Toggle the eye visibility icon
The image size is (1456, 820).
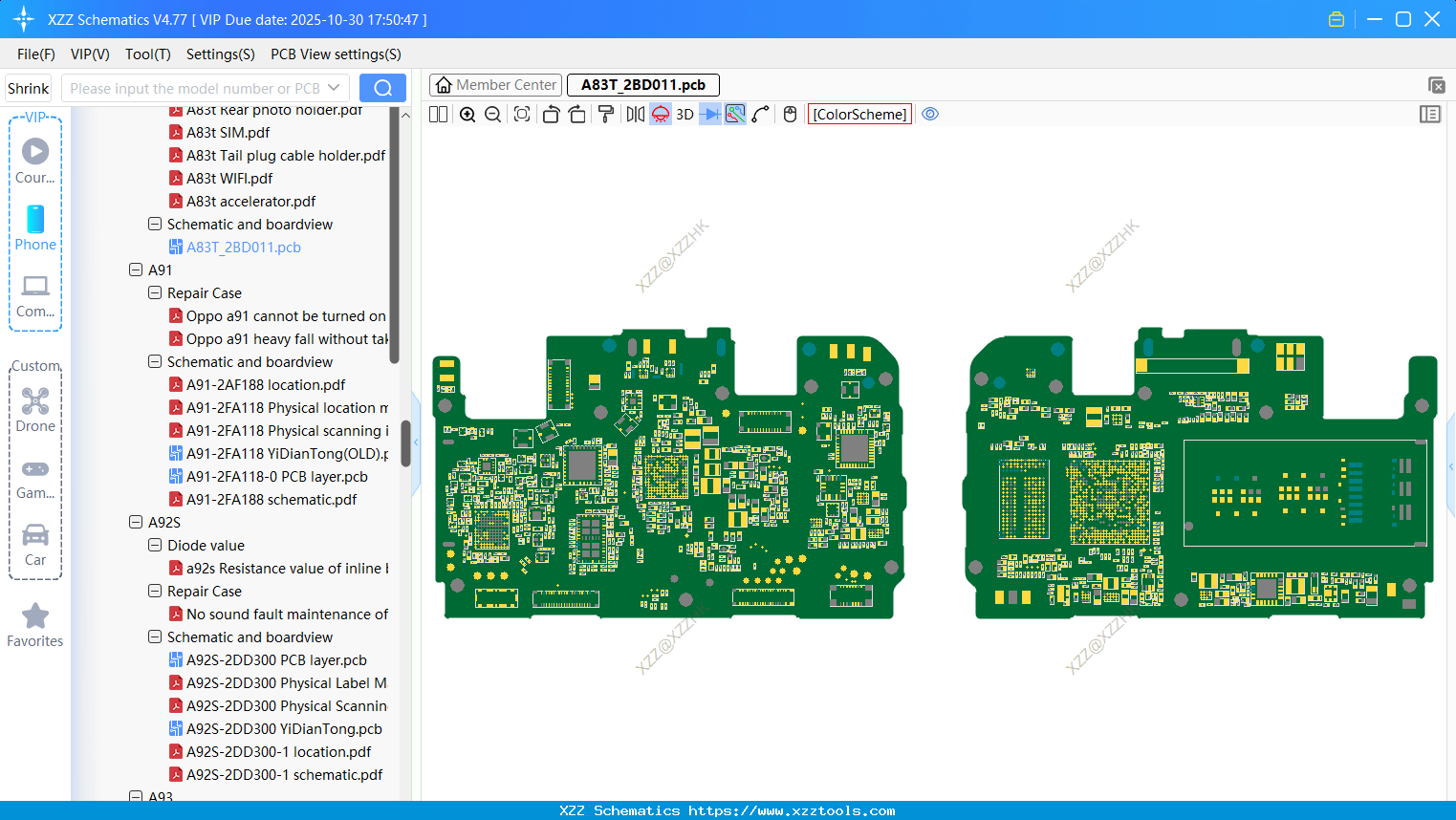(x=930, y=115)
